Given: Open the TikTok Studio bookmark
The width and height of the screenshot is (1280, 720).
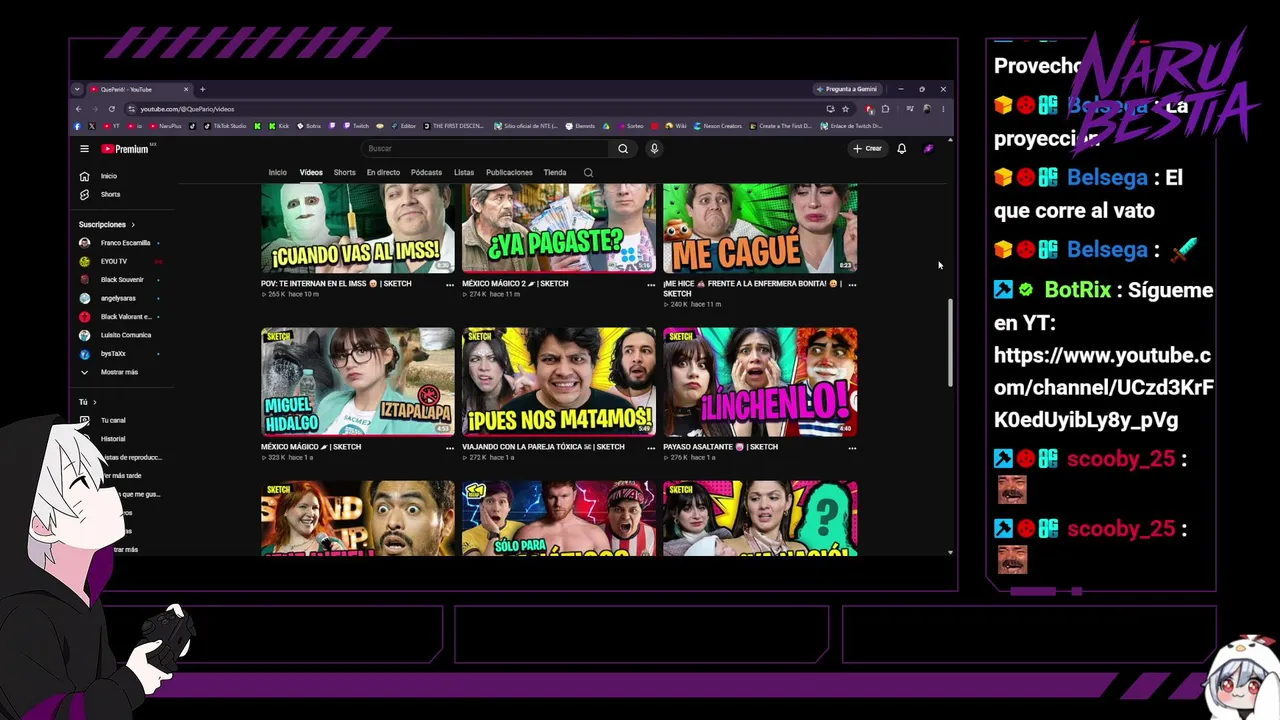Looking at the screenshot, I should tap(225, 126).
